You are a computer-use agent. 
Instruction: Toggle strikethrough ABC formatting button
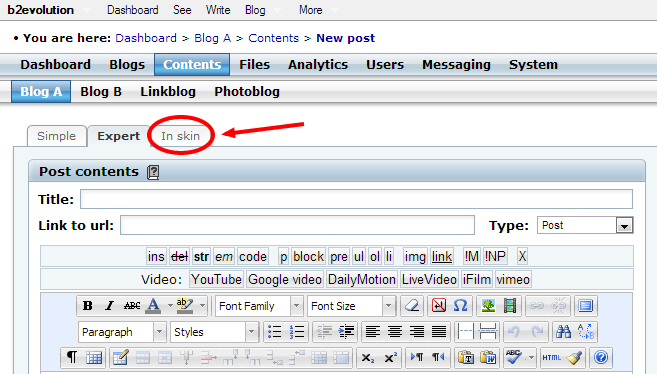coord(132,306)
